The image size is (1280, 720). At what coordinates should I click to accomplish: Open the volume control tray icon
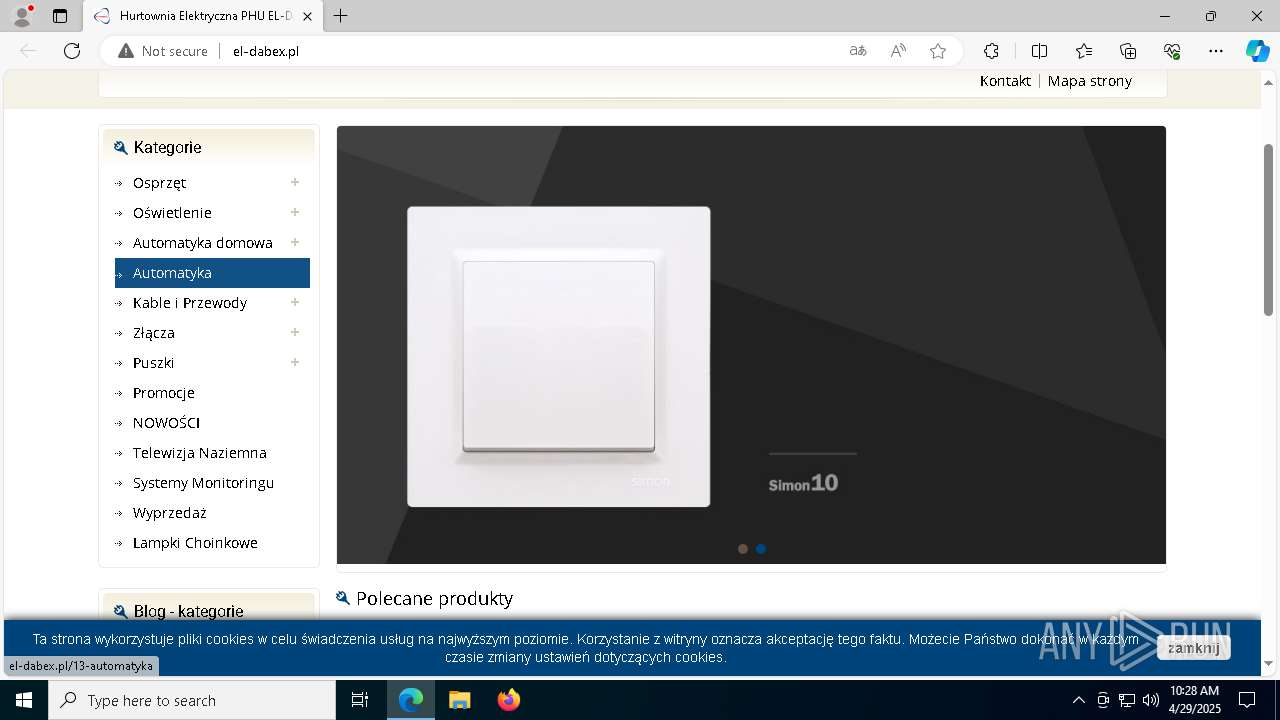click(x=1150, y=700)
